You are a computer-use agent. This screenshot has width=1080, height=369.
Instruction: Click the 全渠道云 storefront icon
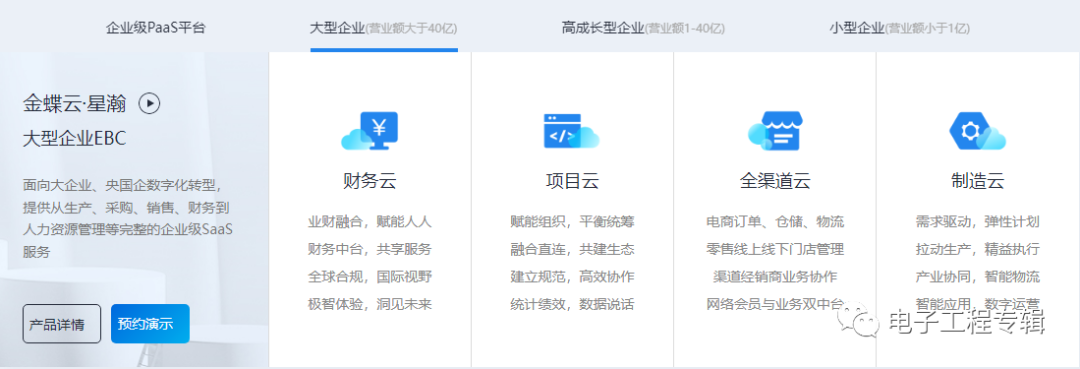(775, 131)
